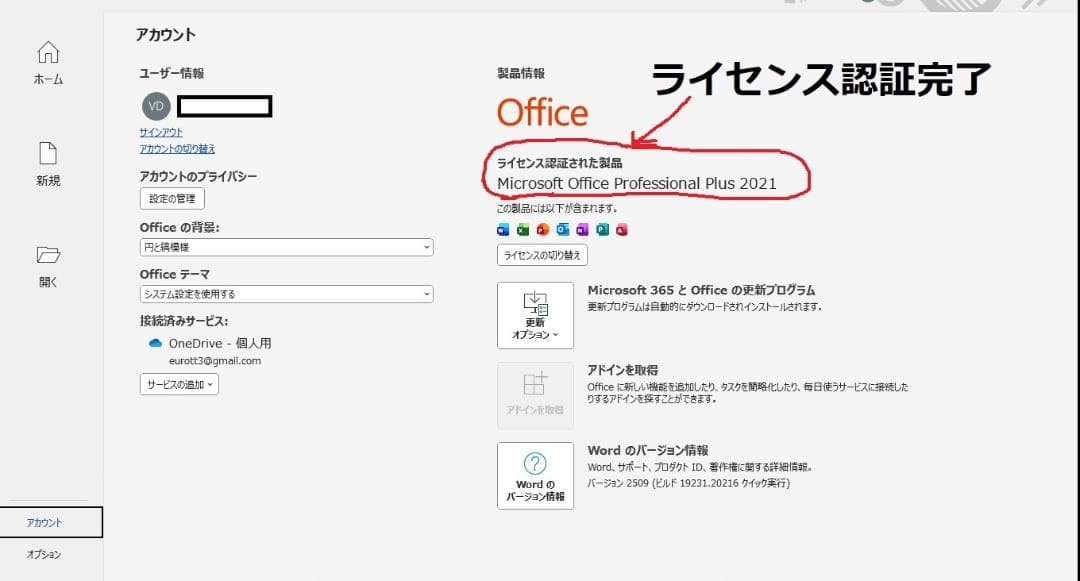Expand the Office テーマ dropdown
The height and width of the screenshot is (581, 1080).
click(x=285, y=293)
